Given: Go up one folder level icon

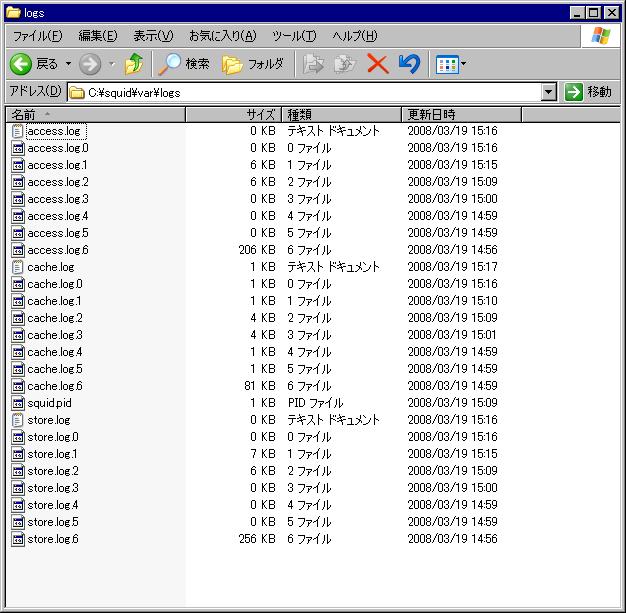Looking at the screenshot, I should tap(134, 64).
